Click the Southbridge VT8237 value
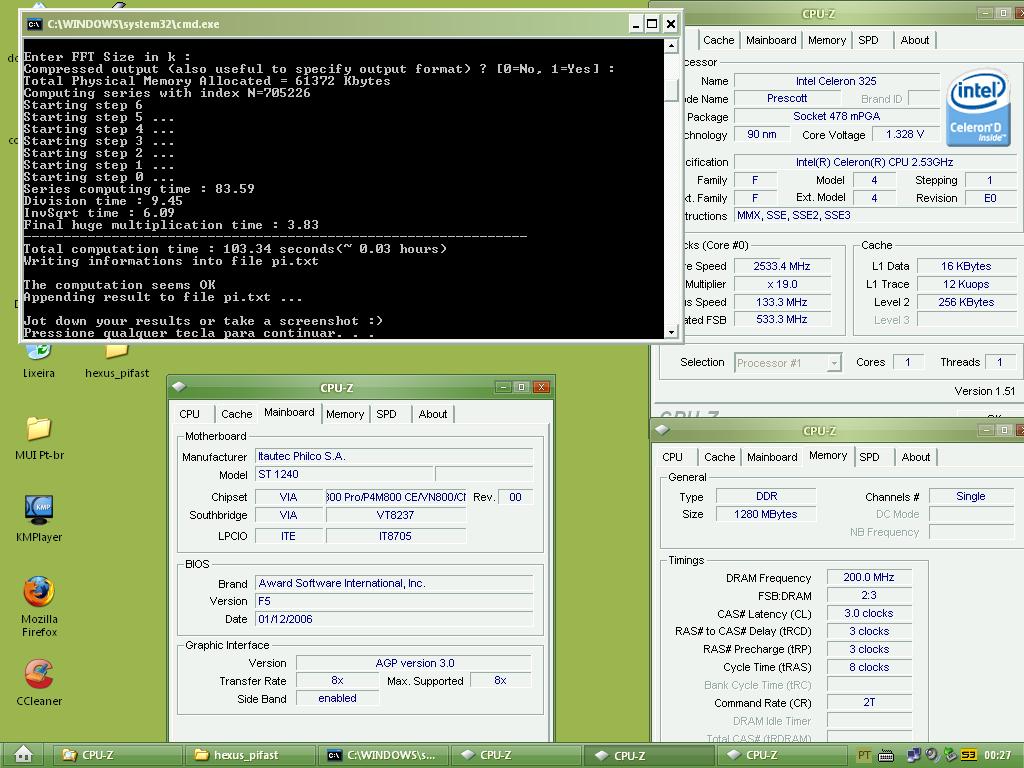Screen dimensions: 1024x768 coord(396,515)
